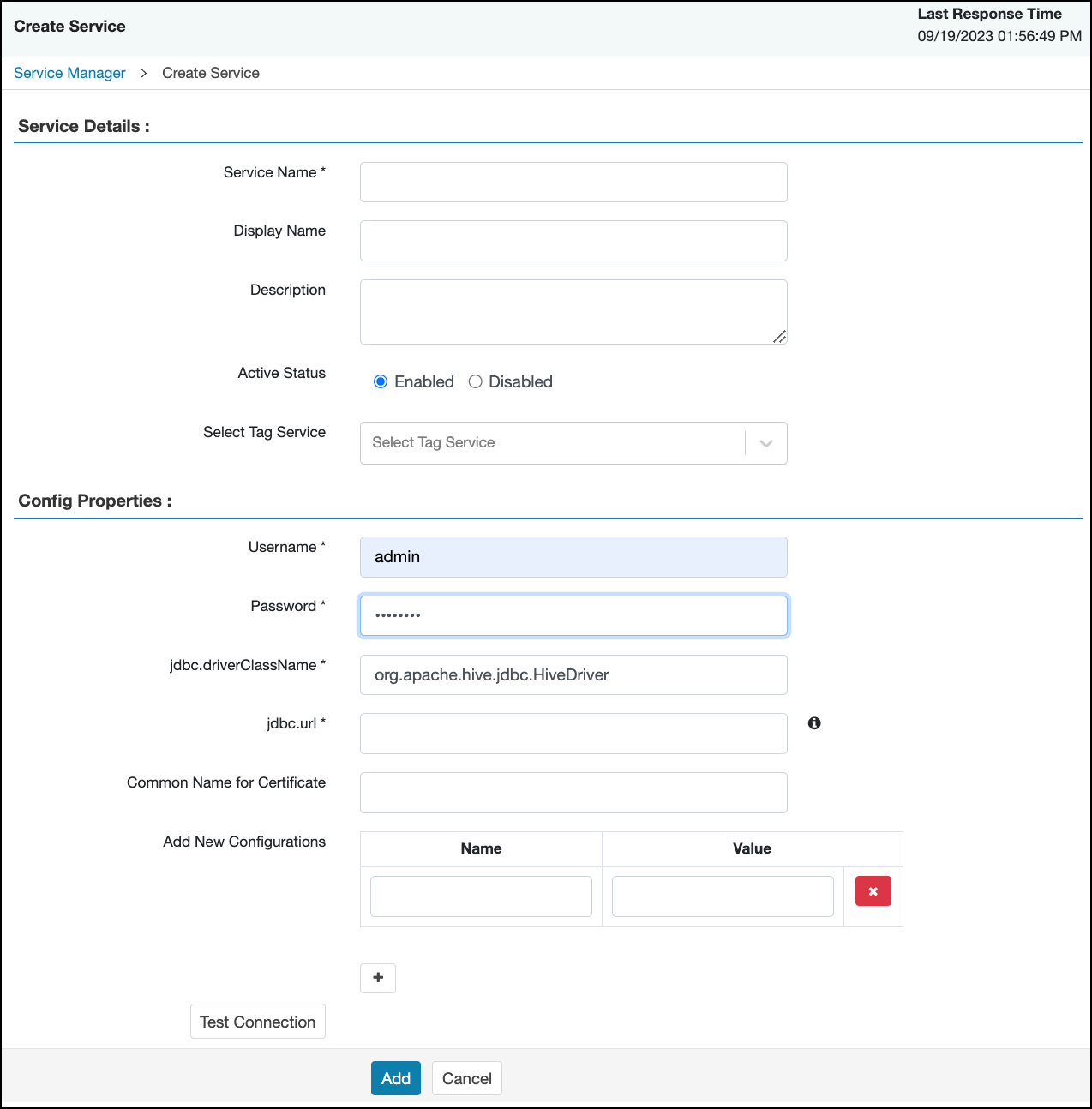Viewport: 1092px width, 1109px height.
Task: Cancel the service creation
Action: point(466,1078)
